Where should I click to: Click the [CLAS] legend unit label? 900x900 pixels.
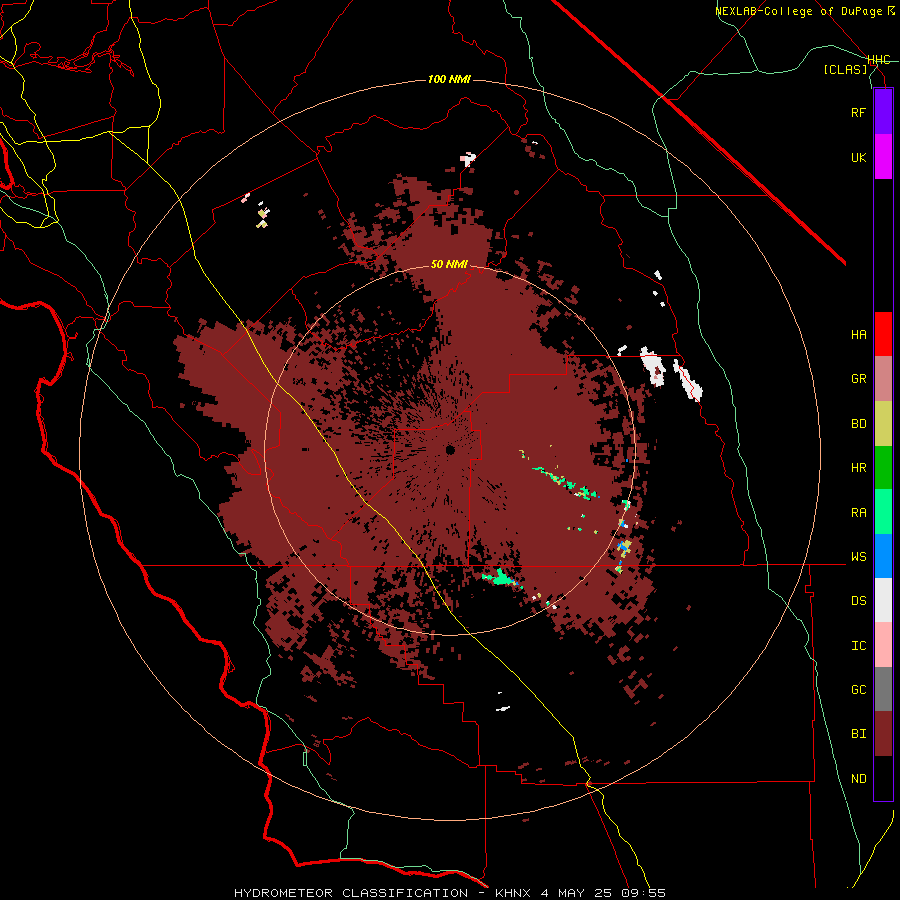tap(845, 69)
